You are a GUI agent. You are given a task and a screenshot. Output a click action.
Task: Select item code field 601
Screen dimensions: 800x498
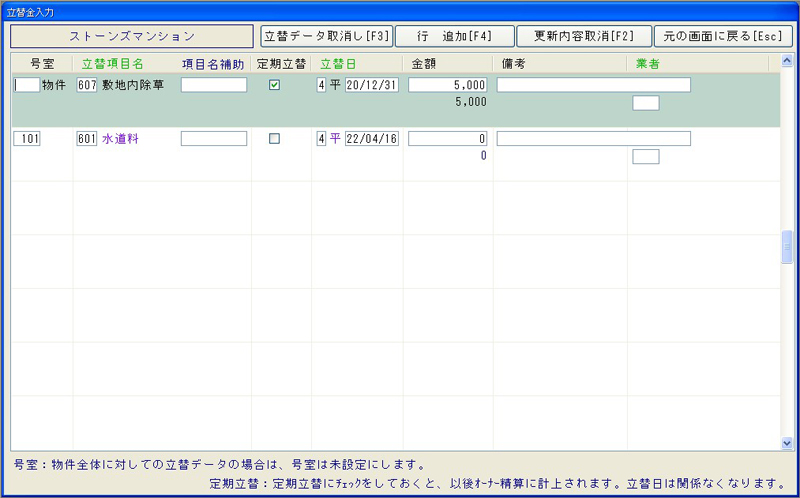coord(86,139)
